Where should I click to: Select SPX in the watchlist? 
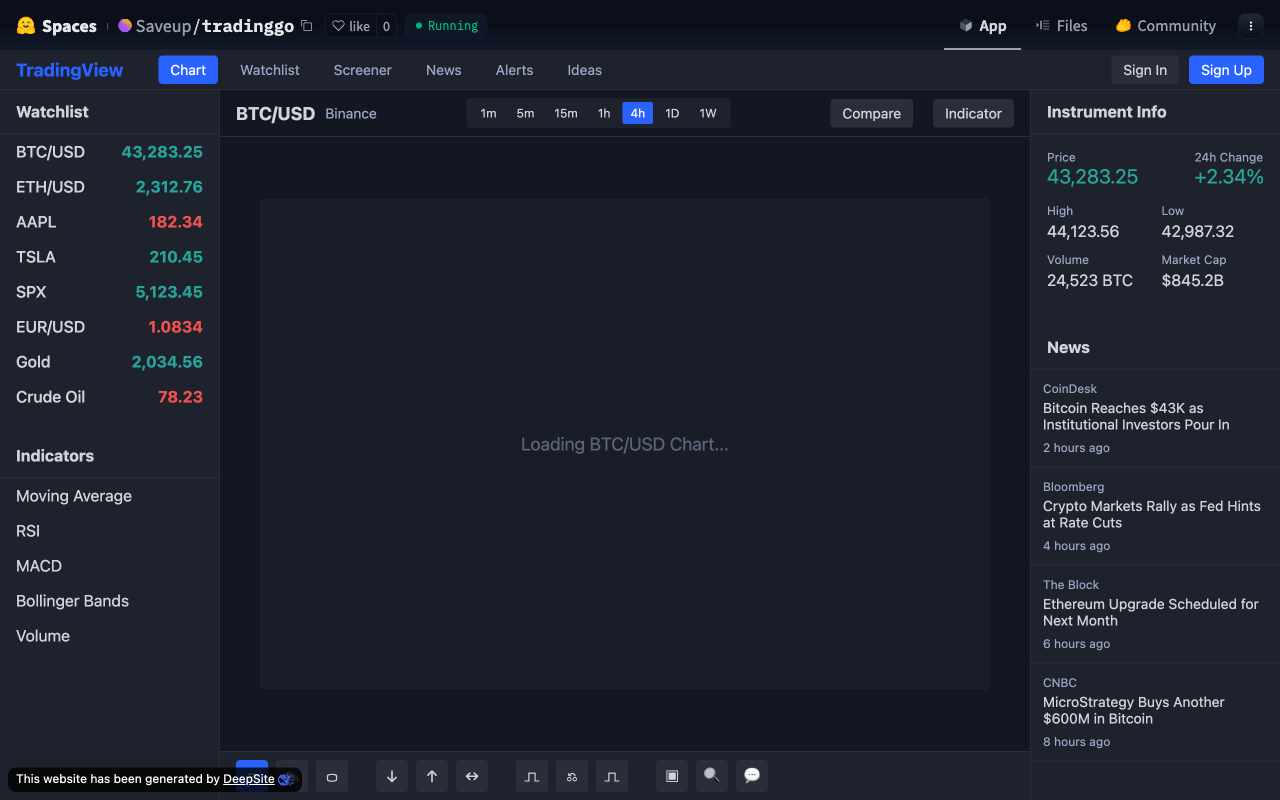pyautogui.click(x=109, y=292)
